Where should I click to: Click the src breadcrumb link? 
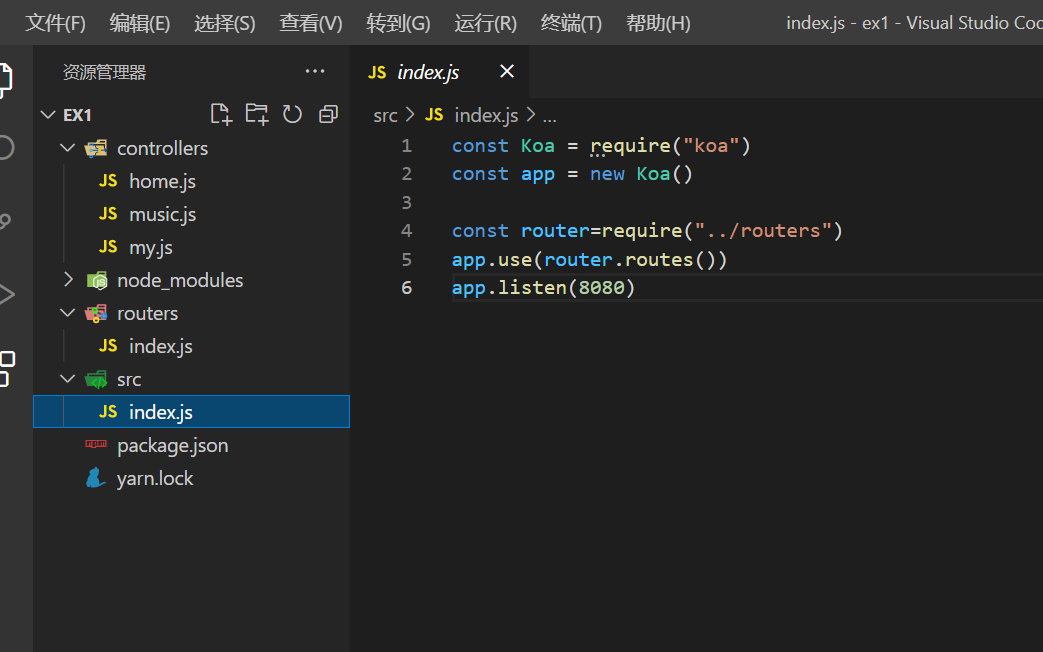(x=385, y=116)
